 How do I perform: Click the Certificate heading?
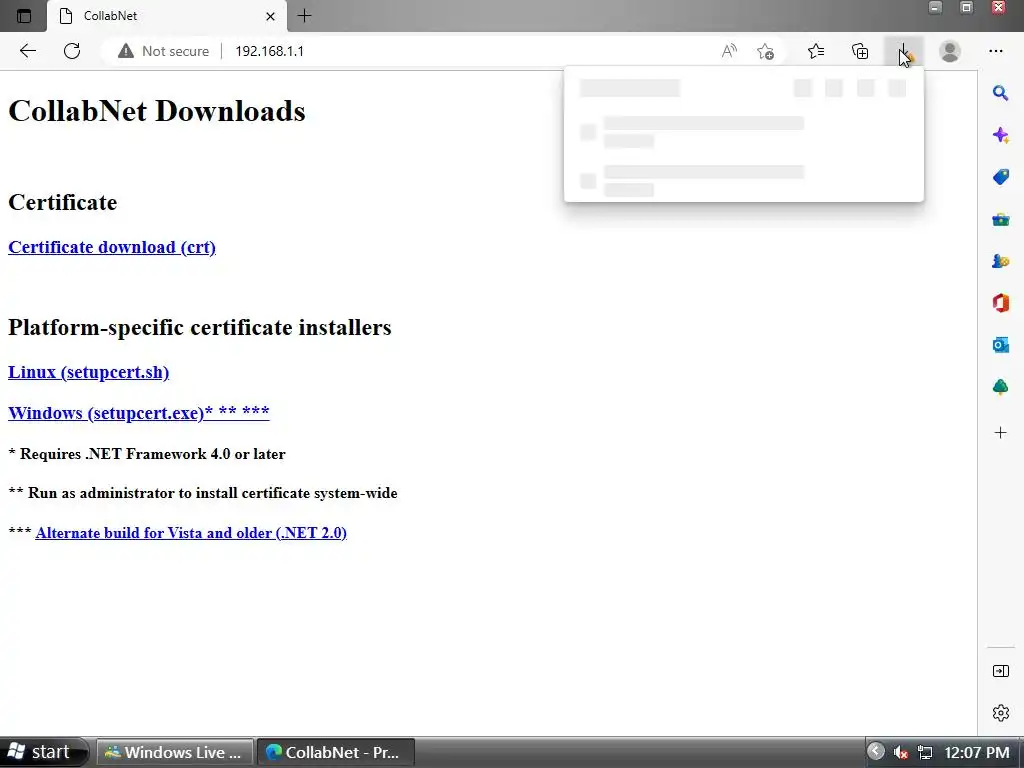tap(63, 202)
